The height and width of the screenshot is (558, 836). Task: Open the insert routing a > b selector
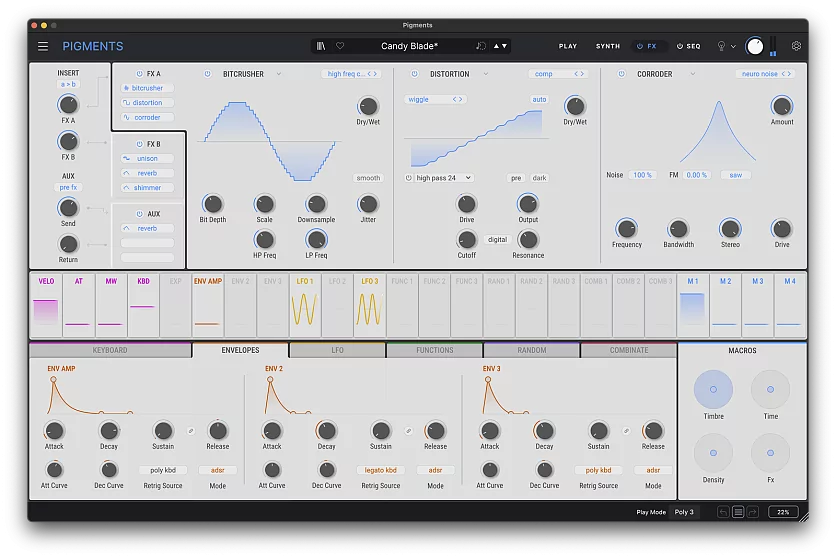pyautogui.click(x=68, y=84)
